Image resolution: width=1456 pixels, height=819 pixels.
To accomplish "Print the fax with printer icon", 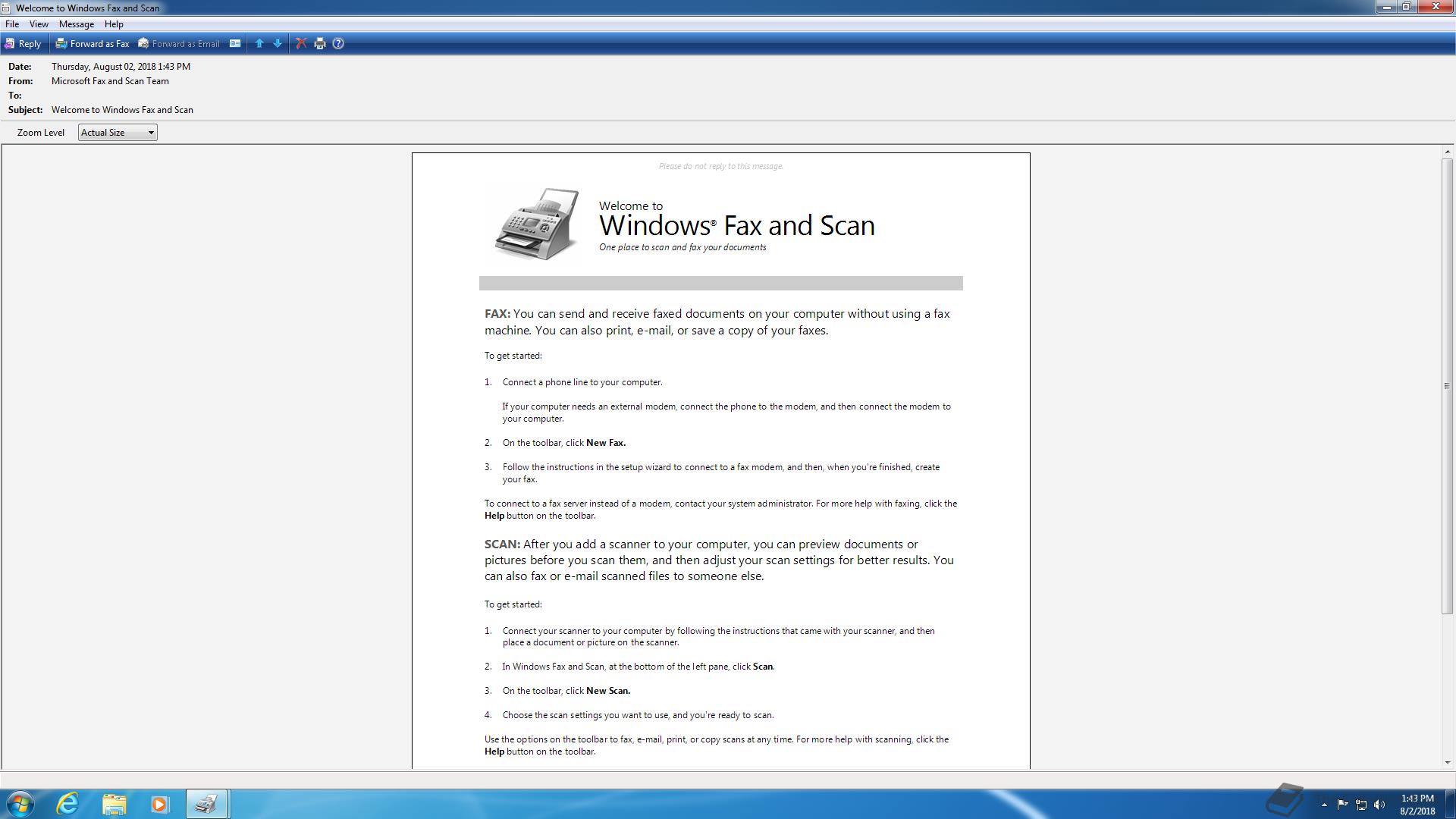I will [320, 44].
